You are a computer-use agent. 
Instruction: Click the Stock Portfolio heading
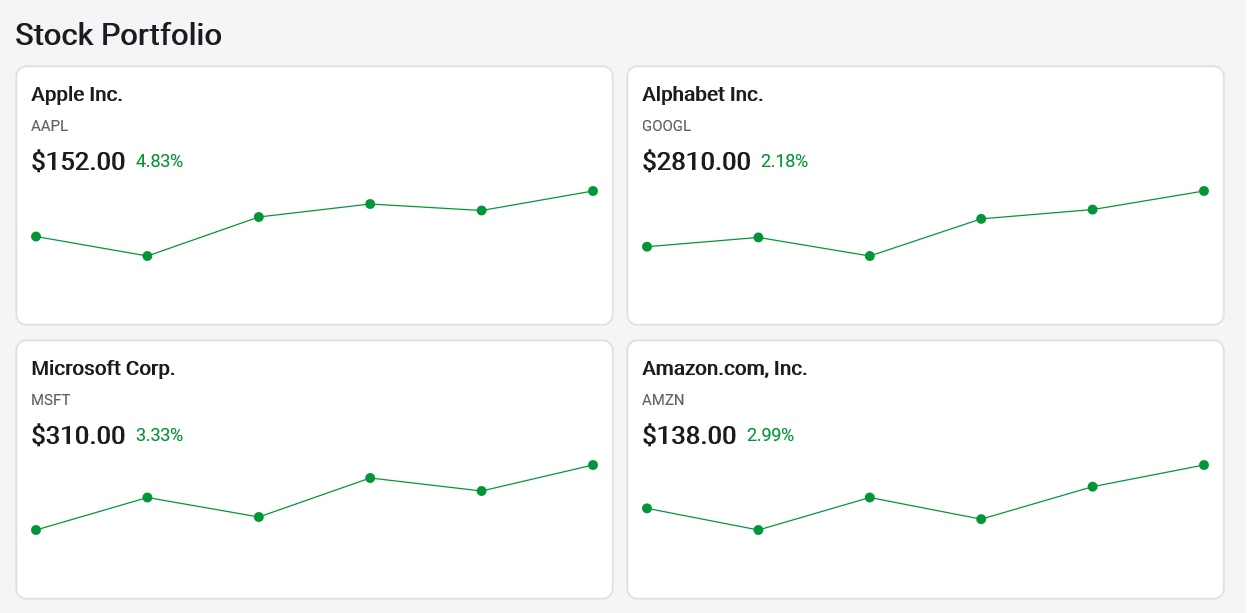(x=119, y=34)
